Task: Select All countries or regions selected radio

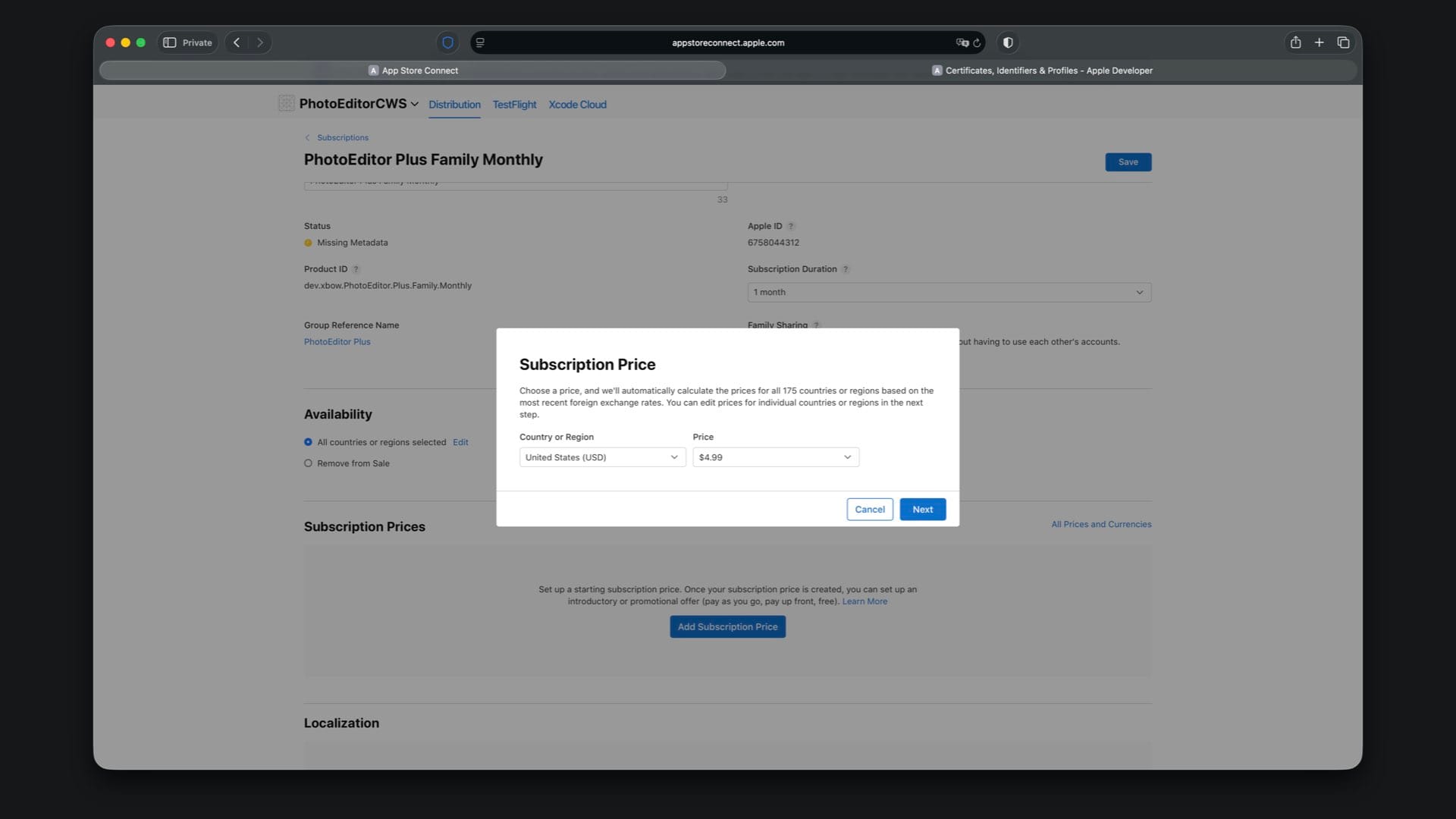Action: pyautogui.click(x=308, y=442)
